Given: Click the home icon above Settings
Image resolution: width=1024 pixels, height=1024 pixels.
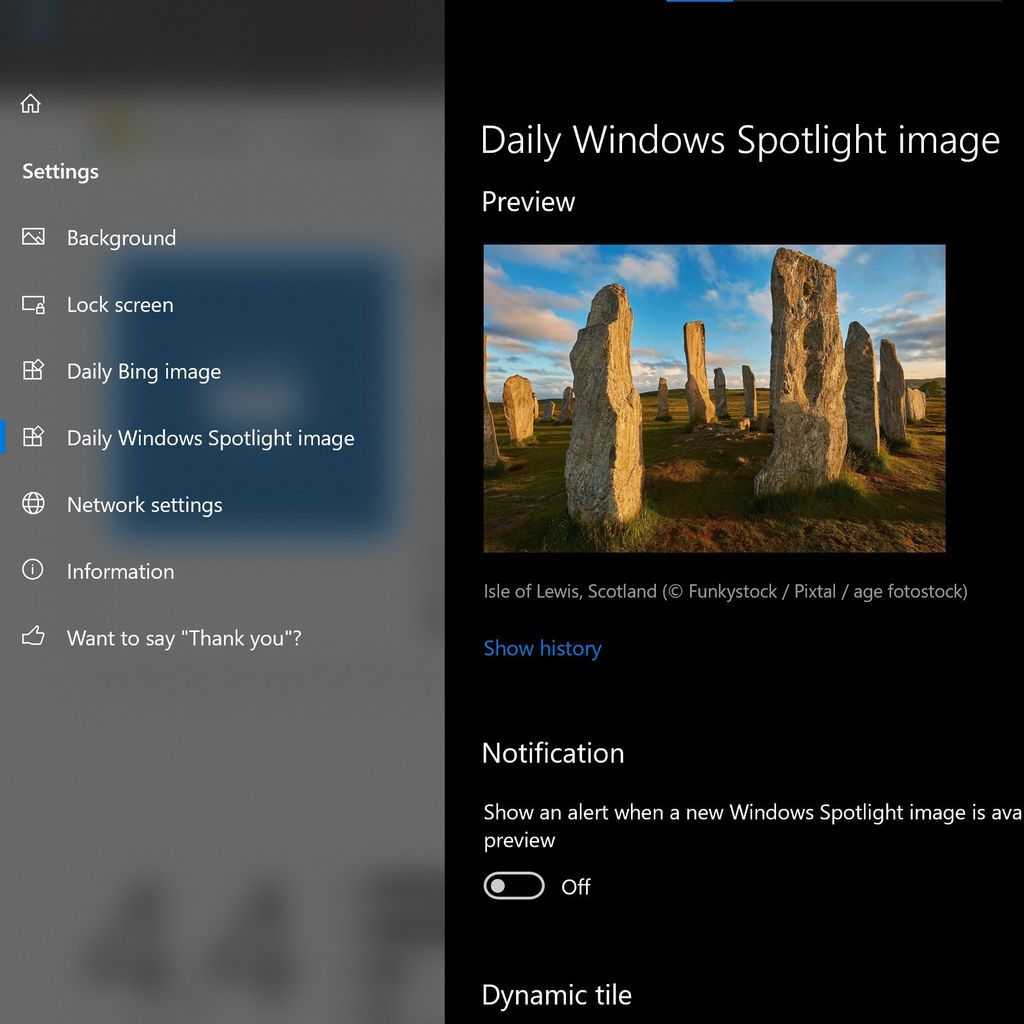Looking at the screenshot, I should click(31, 103).
